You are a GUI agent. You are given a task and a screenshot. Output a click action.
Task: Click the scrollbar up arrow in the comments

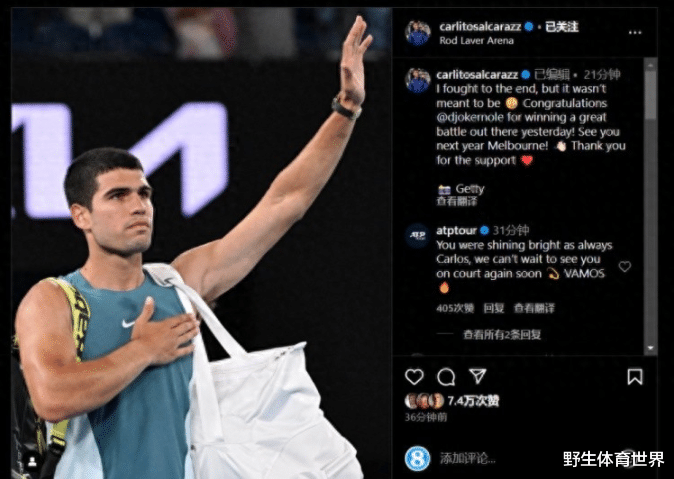click(x=650, y=64)
